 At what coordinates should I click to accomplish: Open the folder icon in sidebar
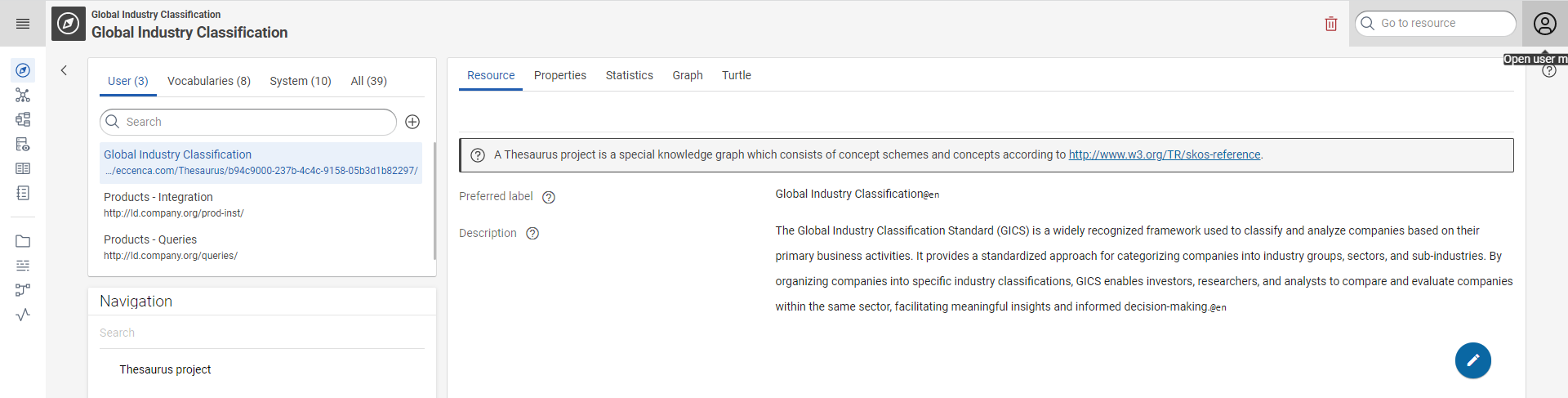pyautogui.click(x=23, y=241)
